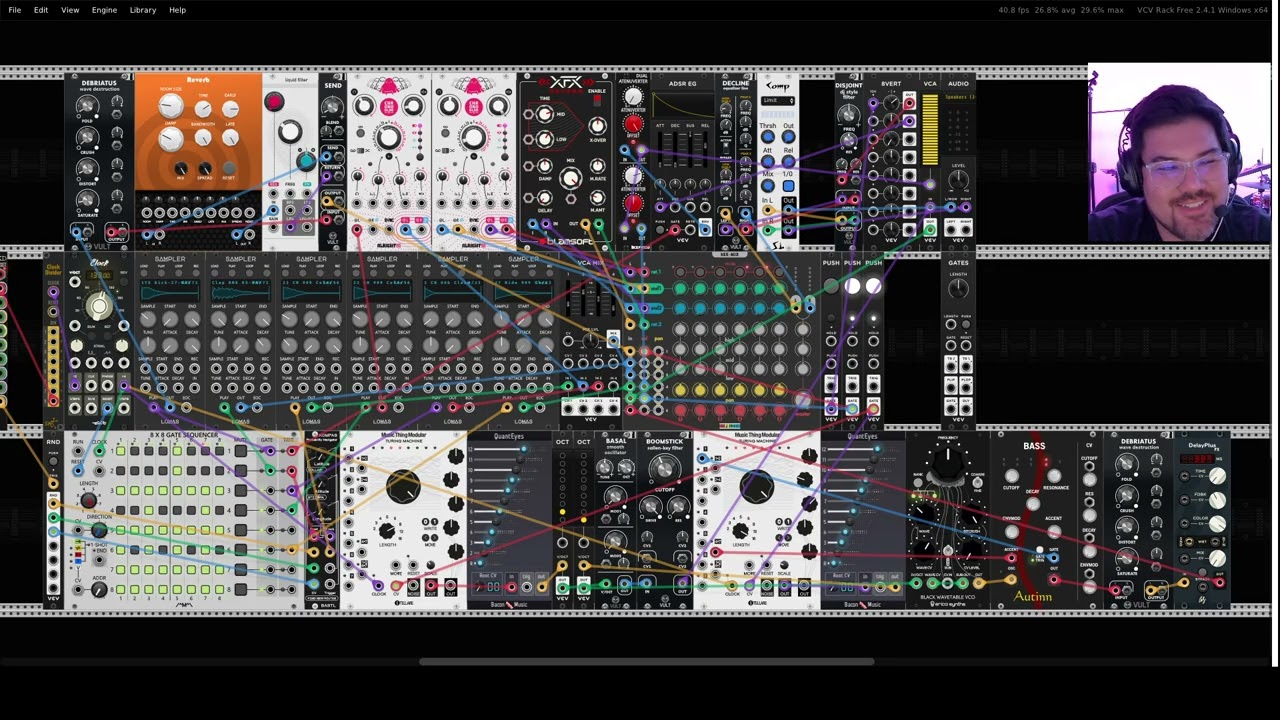This screenshot has width=1280, height=720.
Task: Open the Comp Limit mode dropdown
Action: (778, 100)
